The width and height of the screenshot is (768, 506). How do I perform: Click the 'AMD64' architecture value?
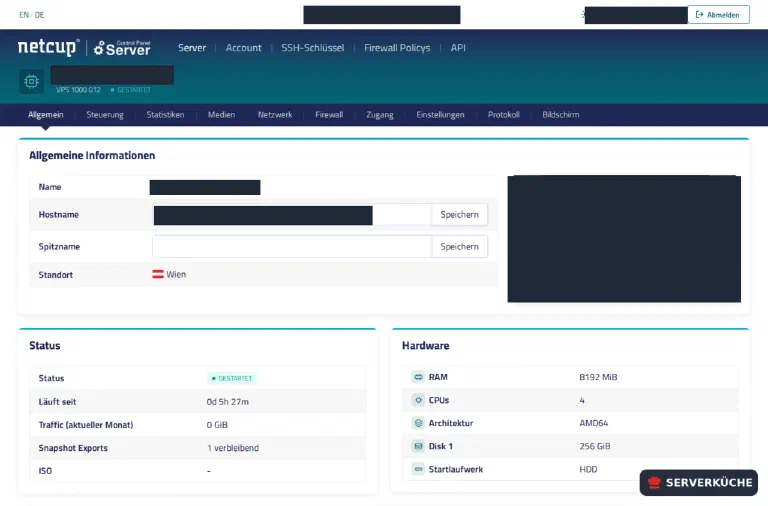pyautogui.click(x=594, y=423)
